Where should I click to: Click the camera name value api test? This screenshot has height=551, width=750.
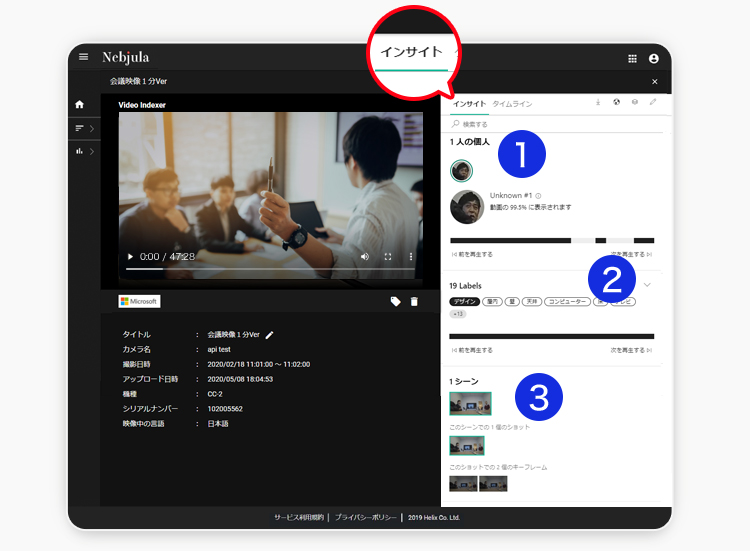(x=219, y=350)
